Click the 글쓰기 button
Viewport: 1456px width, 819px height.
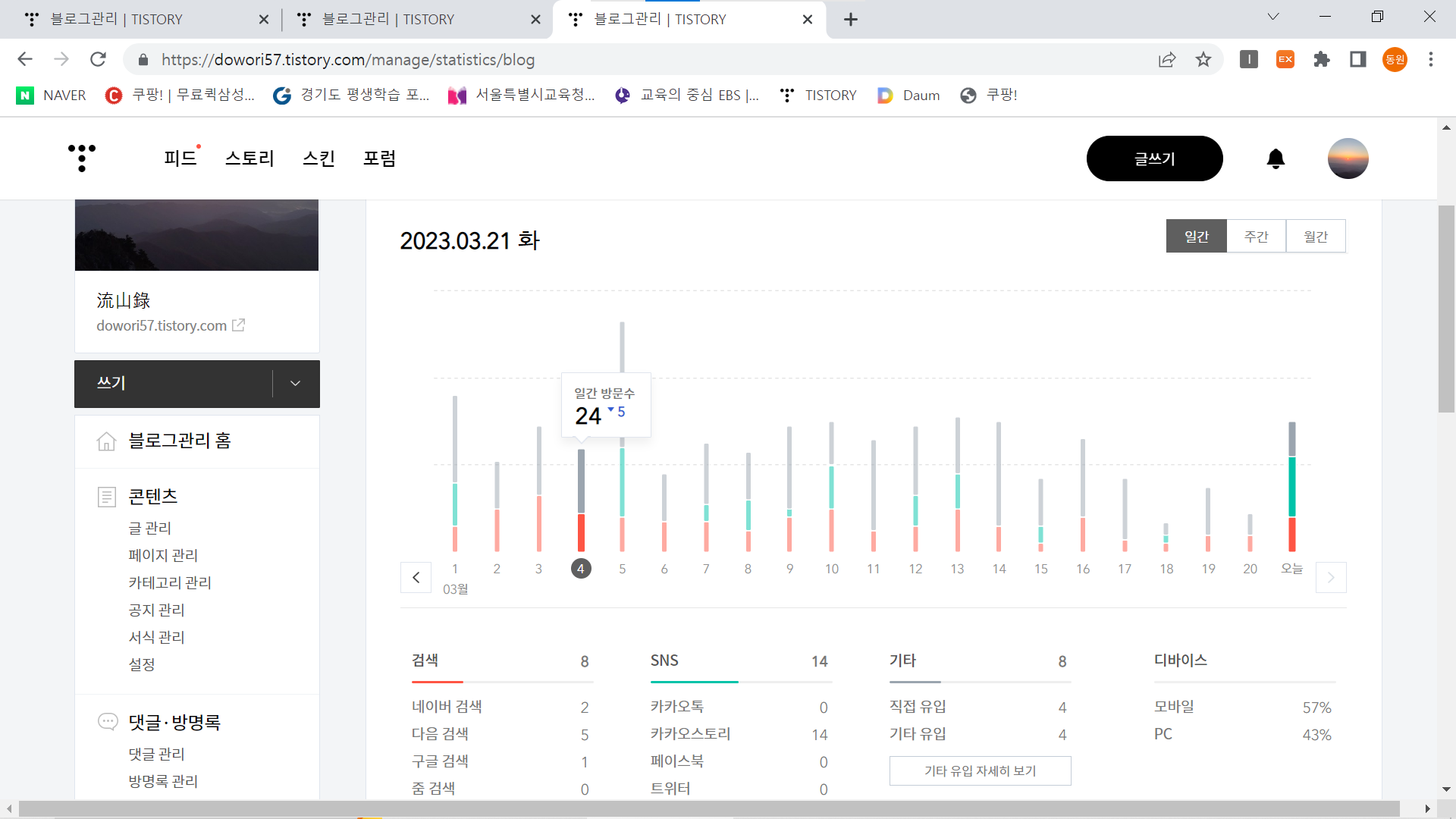click(x=1154, y=158)
